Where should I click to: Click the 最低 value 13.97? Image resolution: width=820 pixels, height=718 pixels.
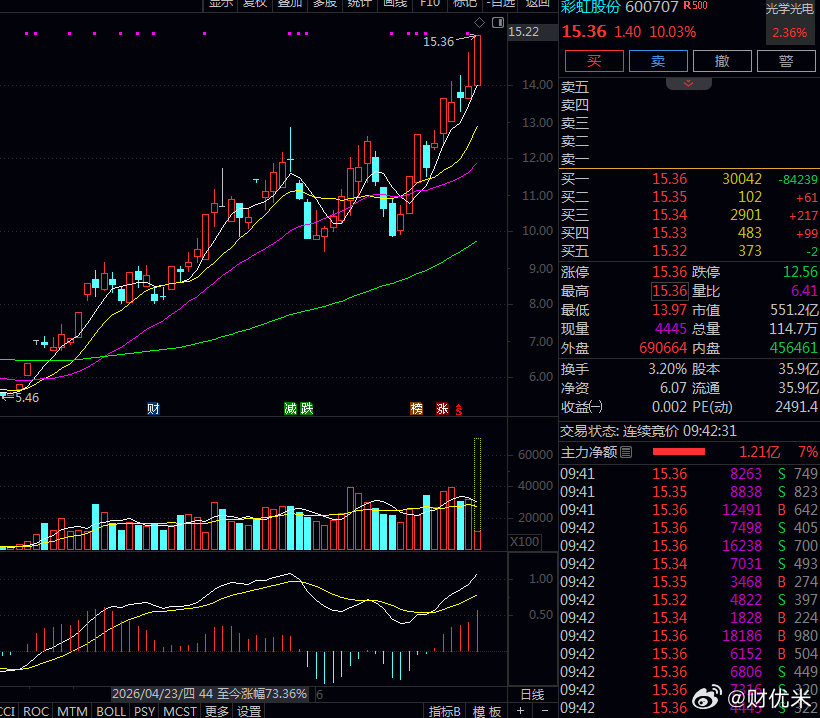click(669, 310)
